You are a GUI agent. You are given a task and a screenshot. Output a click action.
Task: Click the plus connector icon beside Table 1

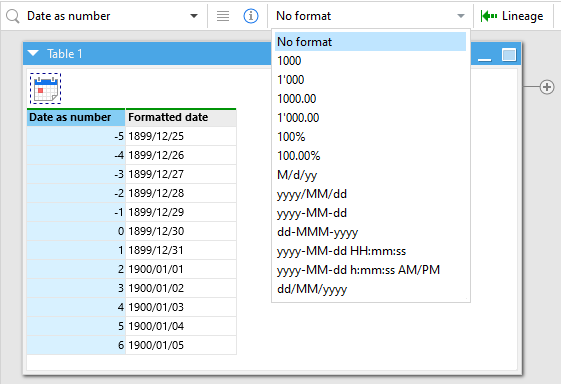point(547,87)
